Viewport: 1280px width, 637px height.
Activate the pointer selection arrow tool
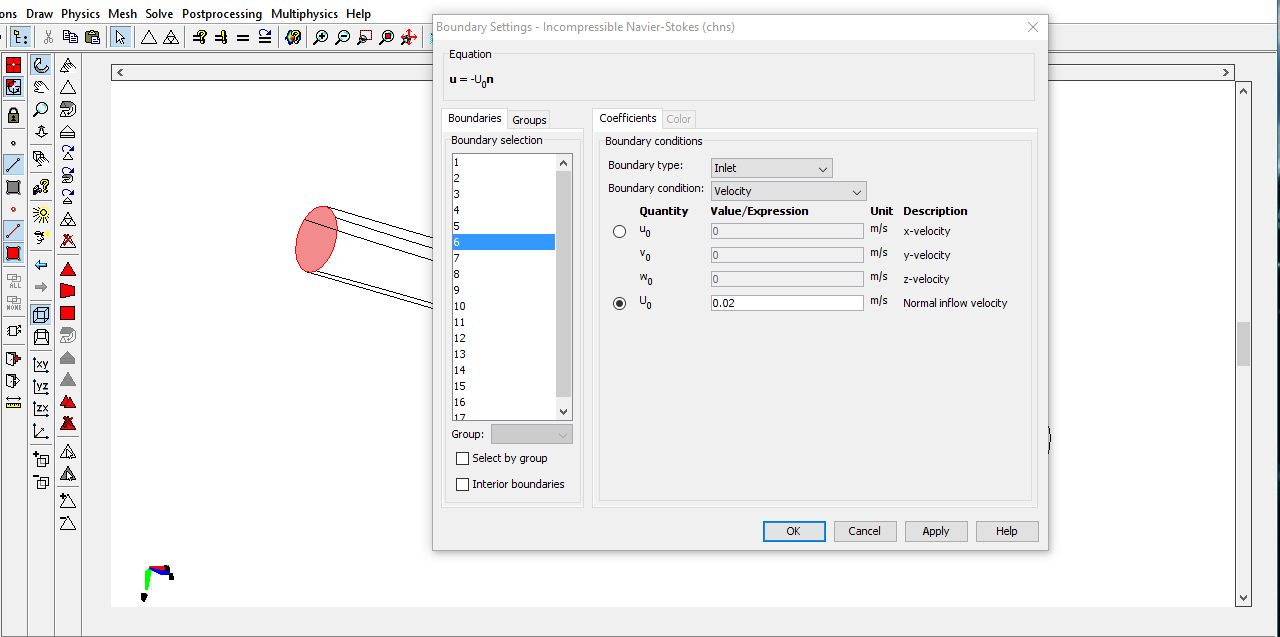pos(120,37)
